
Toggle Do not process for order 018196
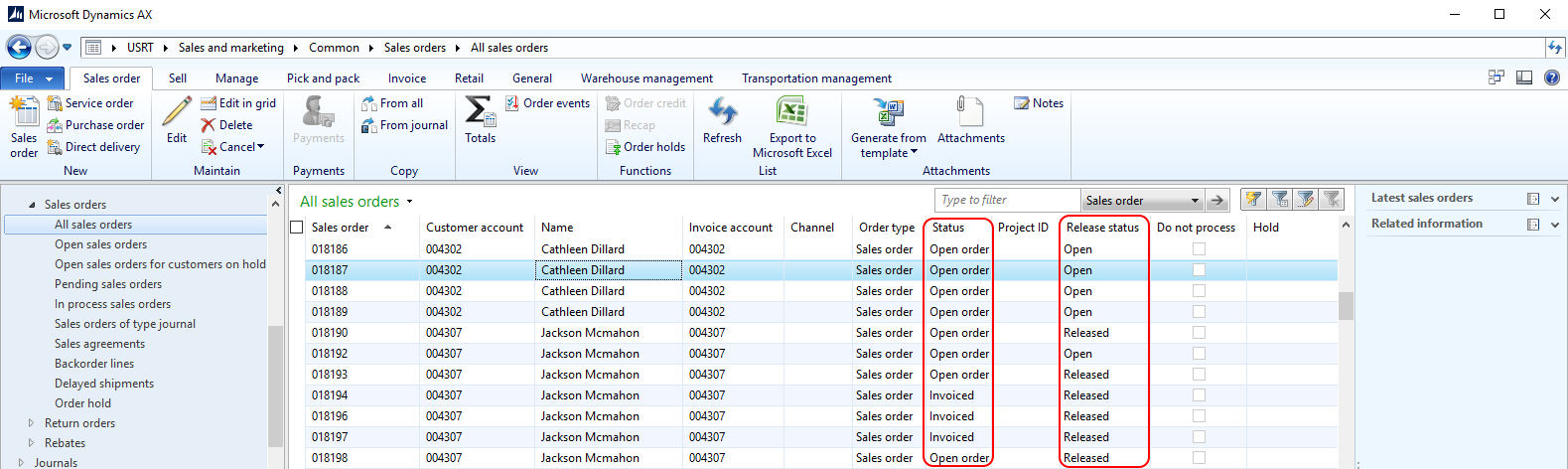point(1199,416)
